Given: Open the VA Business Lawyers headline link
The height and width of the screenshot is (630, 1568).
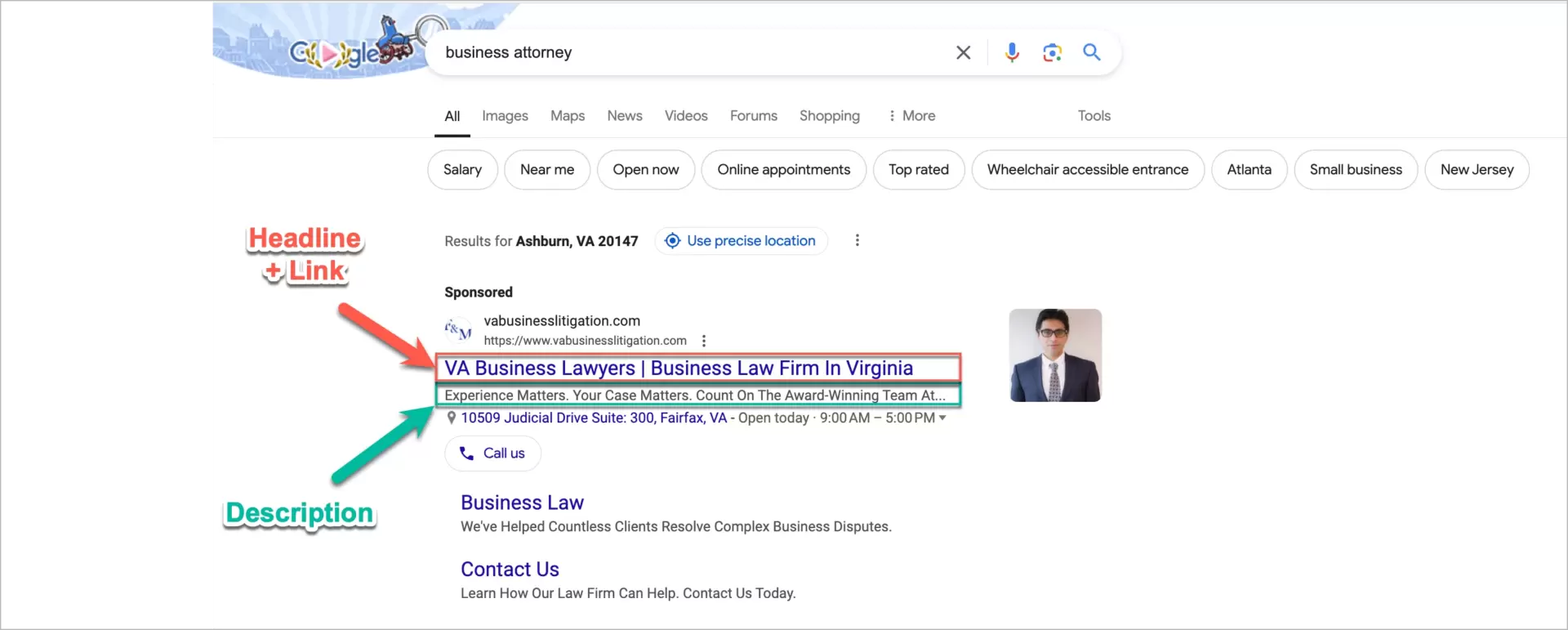Looking at the screenshot, I should (x=678, y=369).
